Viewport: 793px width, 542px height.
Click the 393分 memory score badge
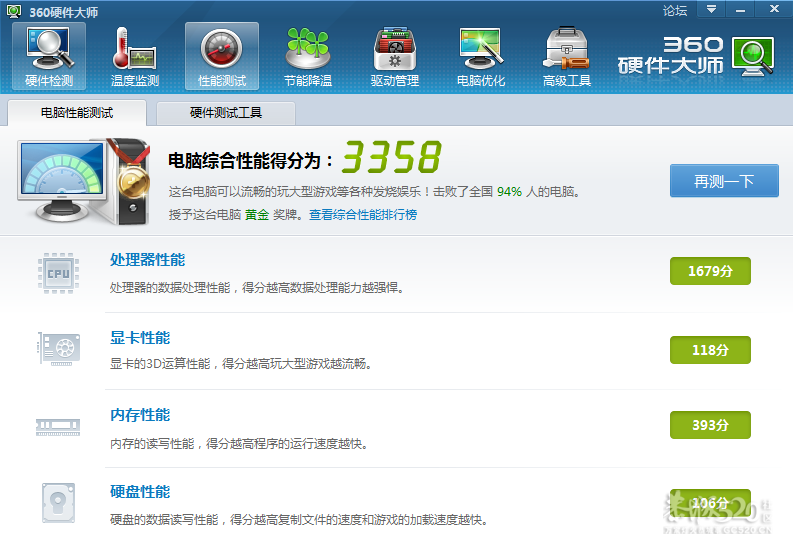(710, 425)
